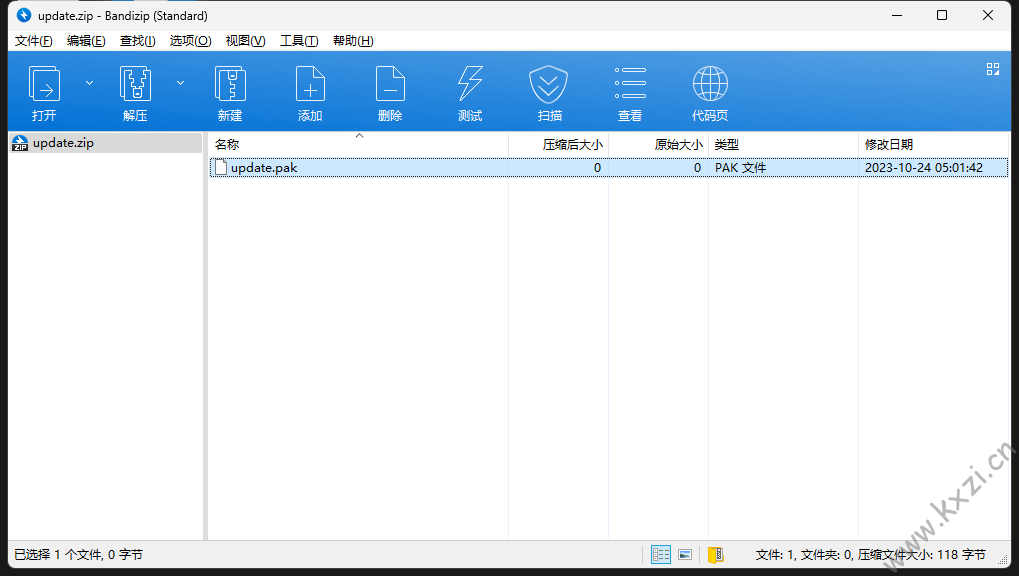The height and width of the screenshot is (576, 1019).
Task: Minimize the Bandizip window
Action: pyautogui.click(x=897, y=15)
